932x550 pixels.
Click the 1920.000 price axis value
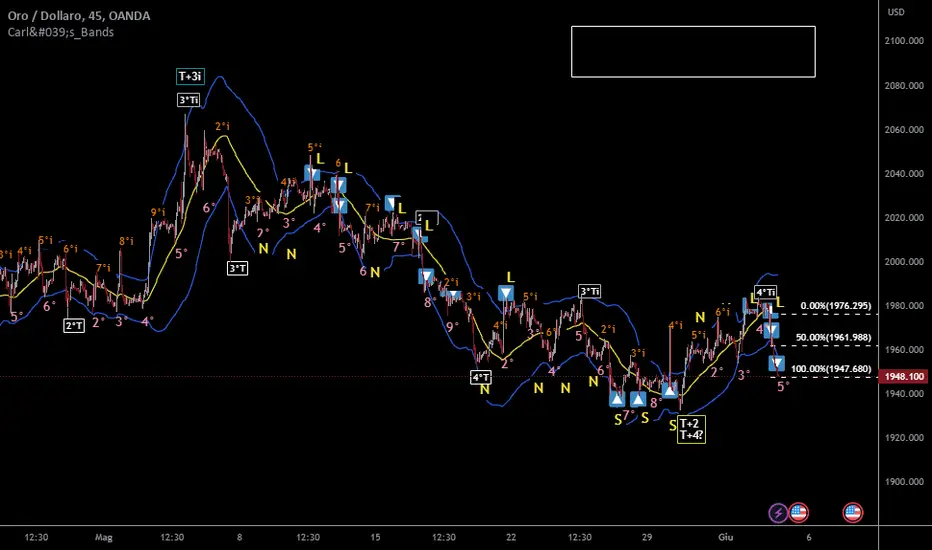tap(904, 438)
